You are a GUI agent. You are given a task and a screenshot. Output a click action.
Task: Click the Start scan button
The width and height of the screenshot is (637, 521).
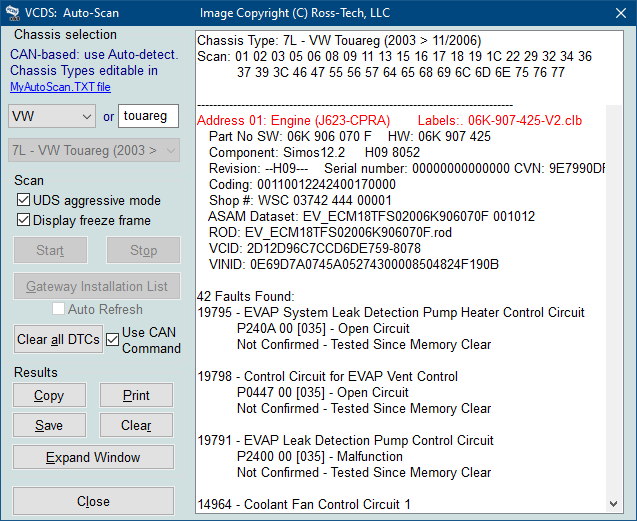click(50, 250)
